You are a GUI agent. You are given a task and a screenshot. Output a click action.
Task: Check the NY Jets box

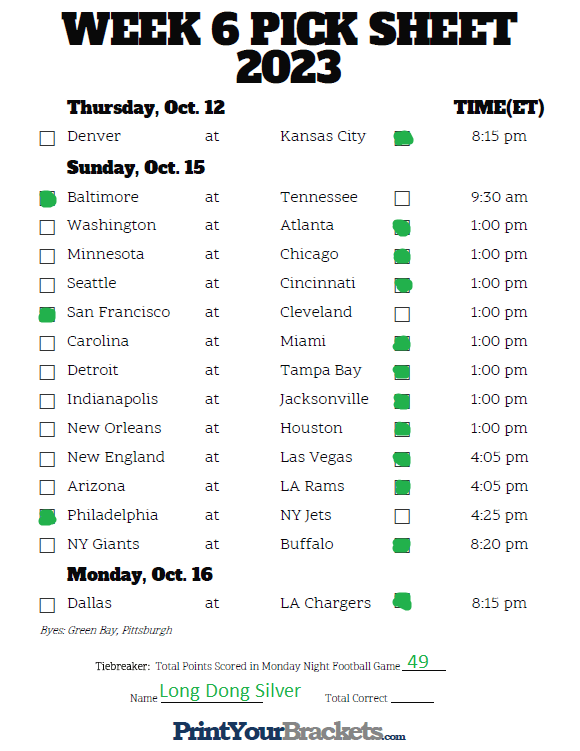pos(402,516)
